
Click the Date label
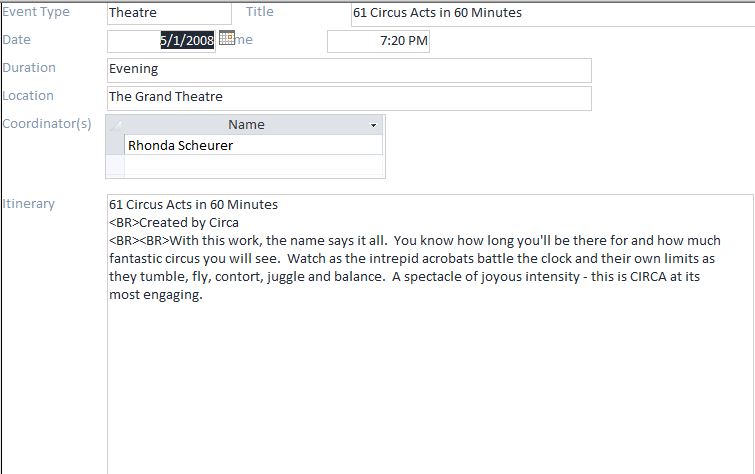tap(16, 40)
